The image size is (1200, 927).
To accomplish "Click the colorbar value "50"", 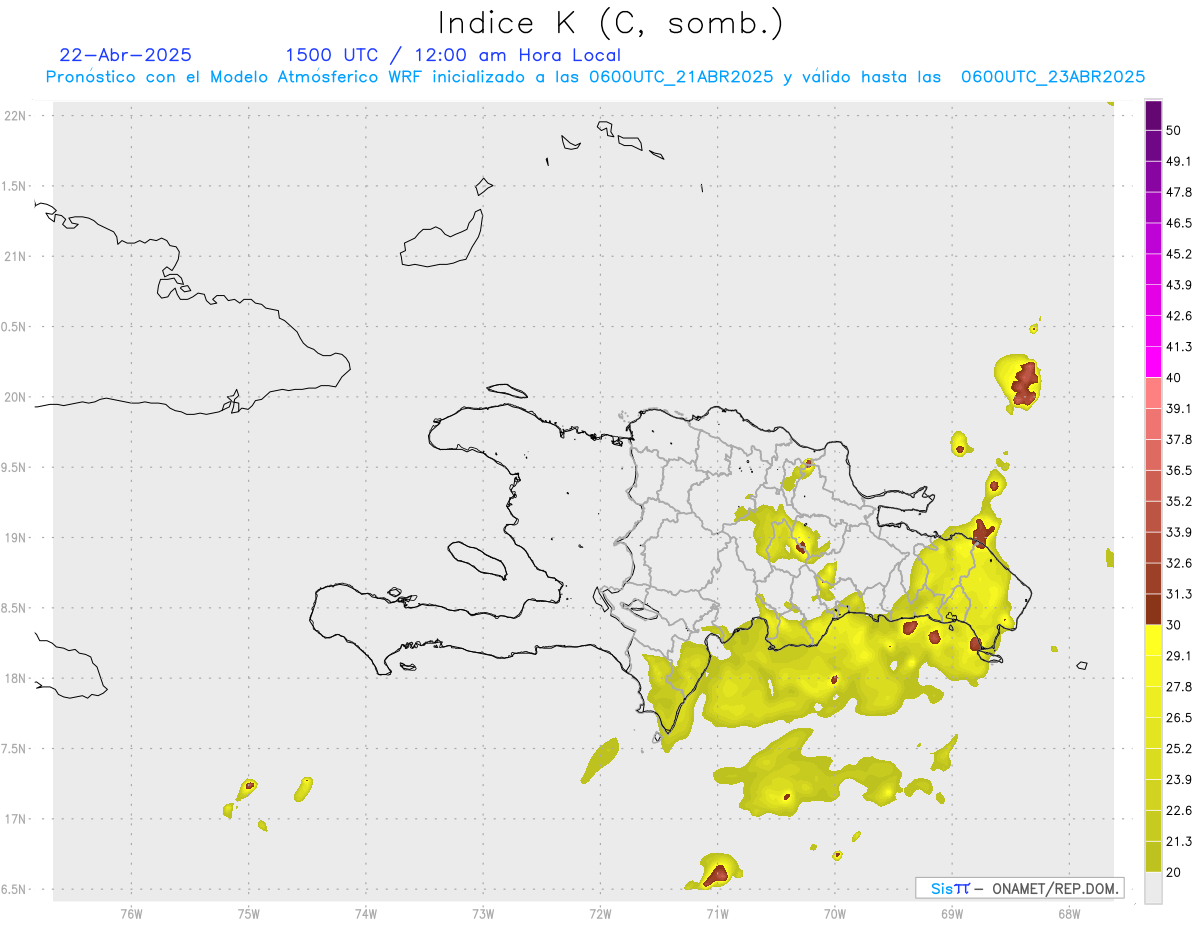I will coord(1174,130).
